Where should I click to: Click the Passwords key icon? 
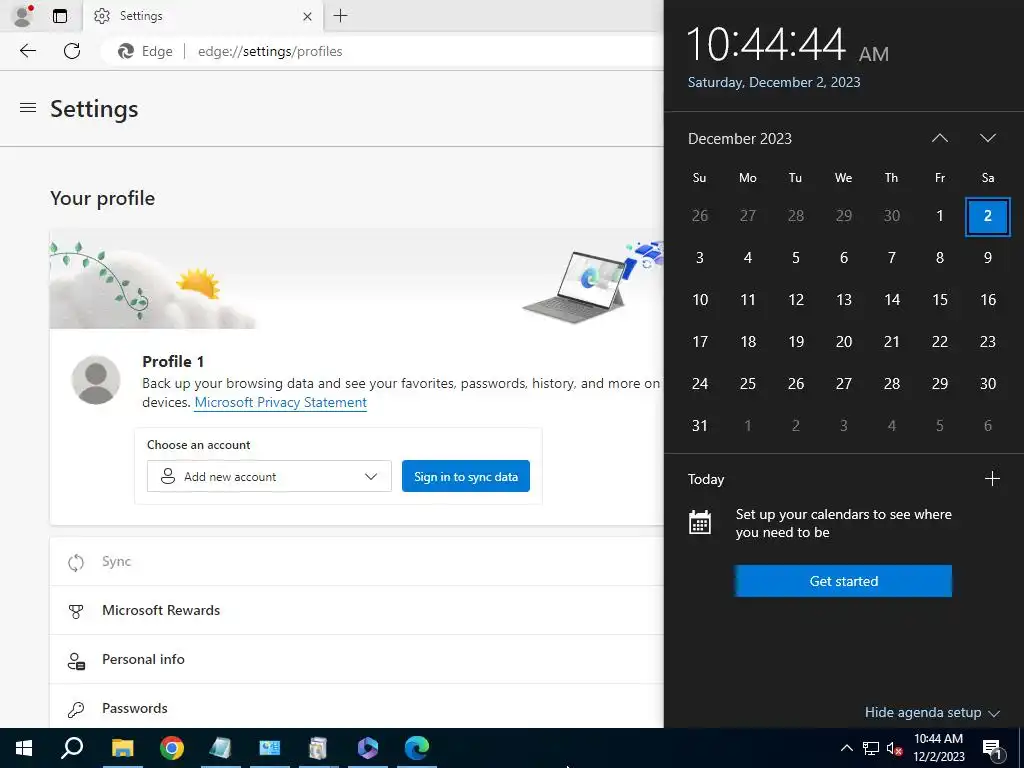tap(76, 709)
